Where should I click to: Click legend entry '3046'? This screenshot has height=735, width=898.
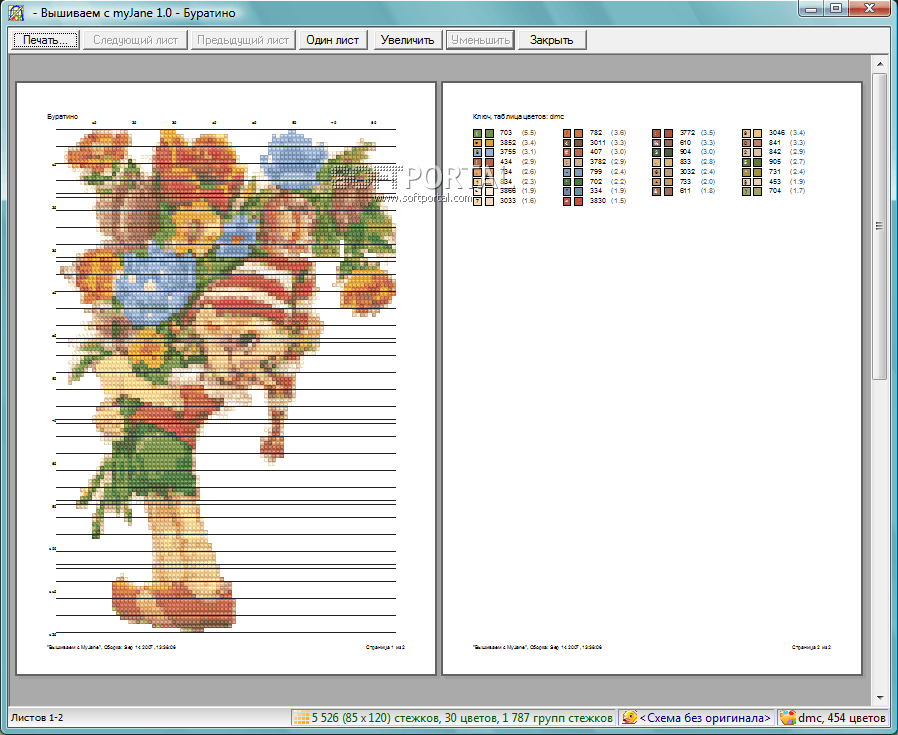point(777,133)
